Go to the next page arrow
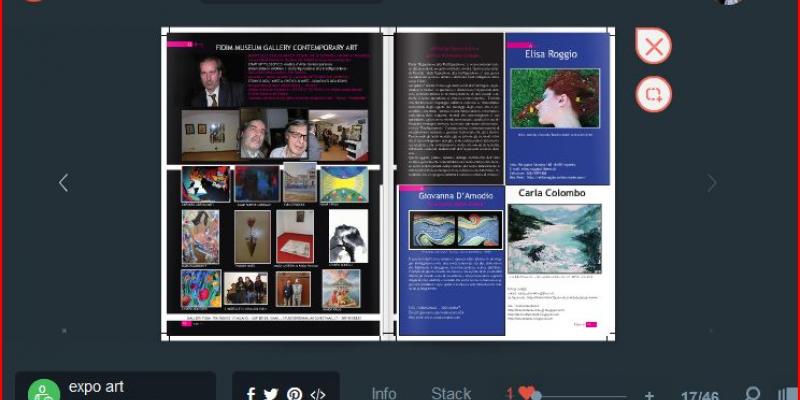Viewport: 800px width, 400px height. tap(712, 183)
